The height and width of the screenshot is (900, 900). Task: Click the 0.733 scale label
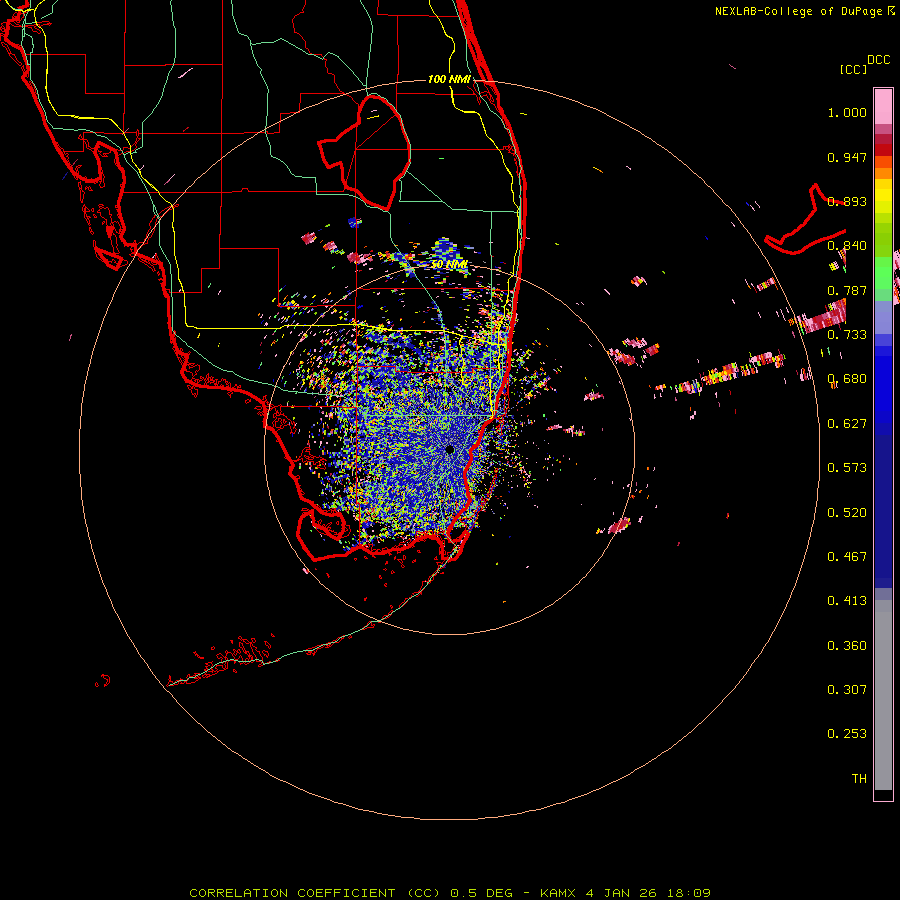point(847,335)
